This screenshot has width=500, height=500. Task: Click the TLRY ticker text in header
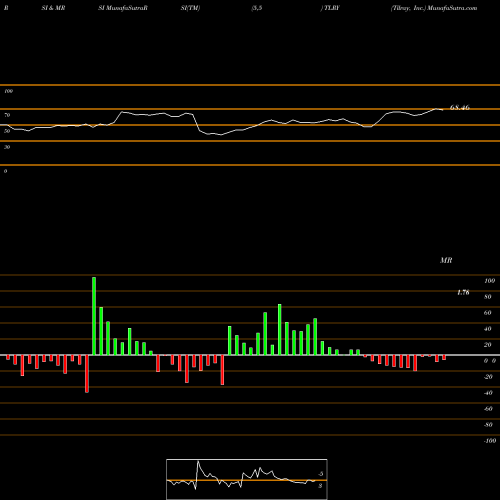(x=332, y=8)
